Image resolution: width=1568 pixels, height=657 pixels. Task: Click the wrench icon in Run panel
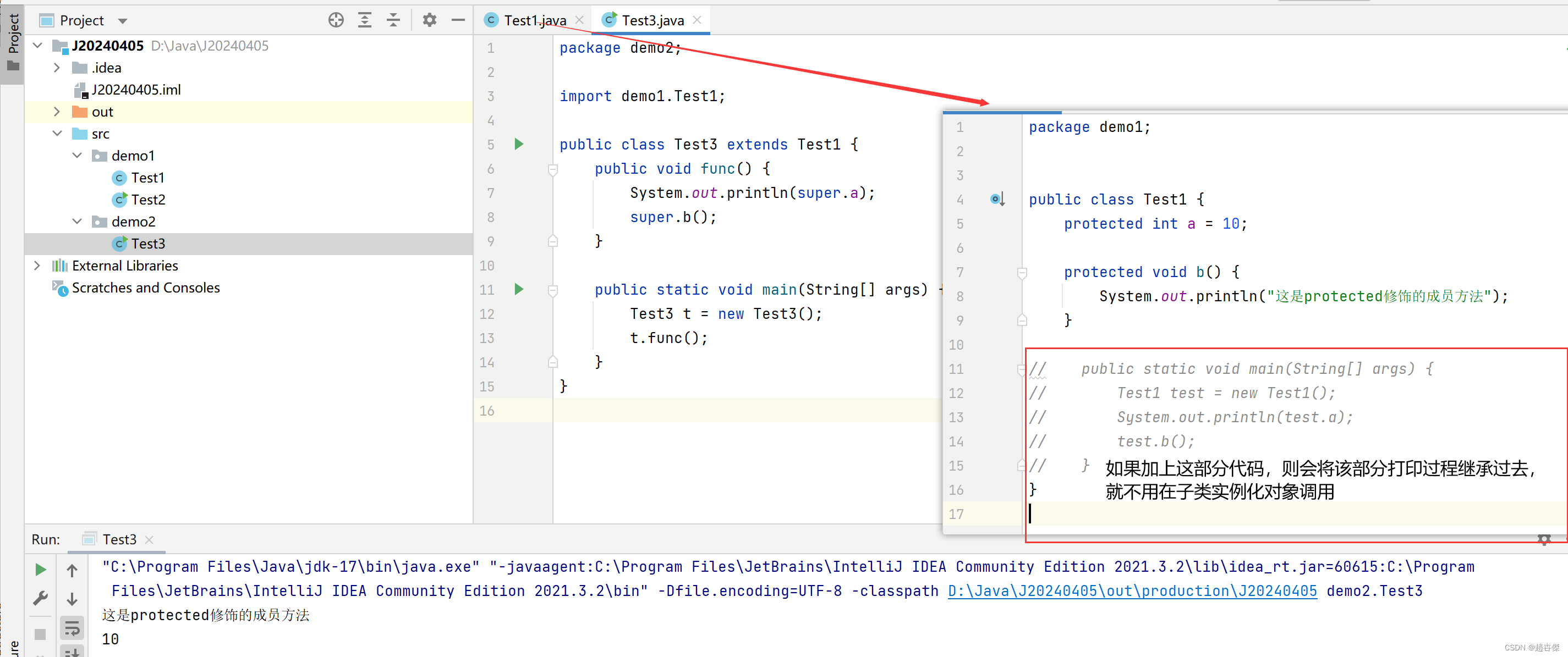tap(40, 599)
